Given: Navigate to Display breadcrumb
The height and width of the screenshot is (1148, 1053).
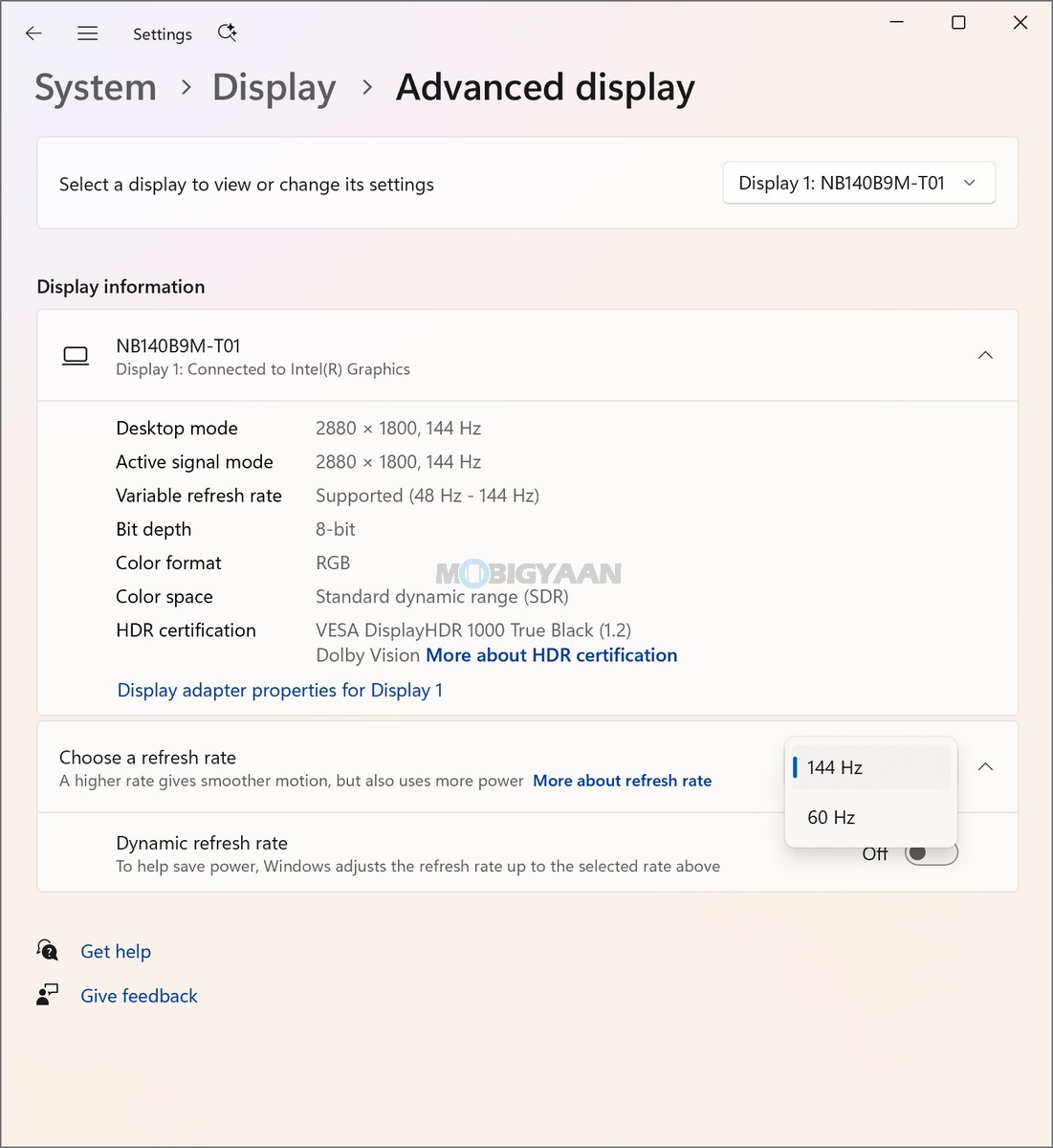Looking at the screenshot, I should [x=274, y=87].
